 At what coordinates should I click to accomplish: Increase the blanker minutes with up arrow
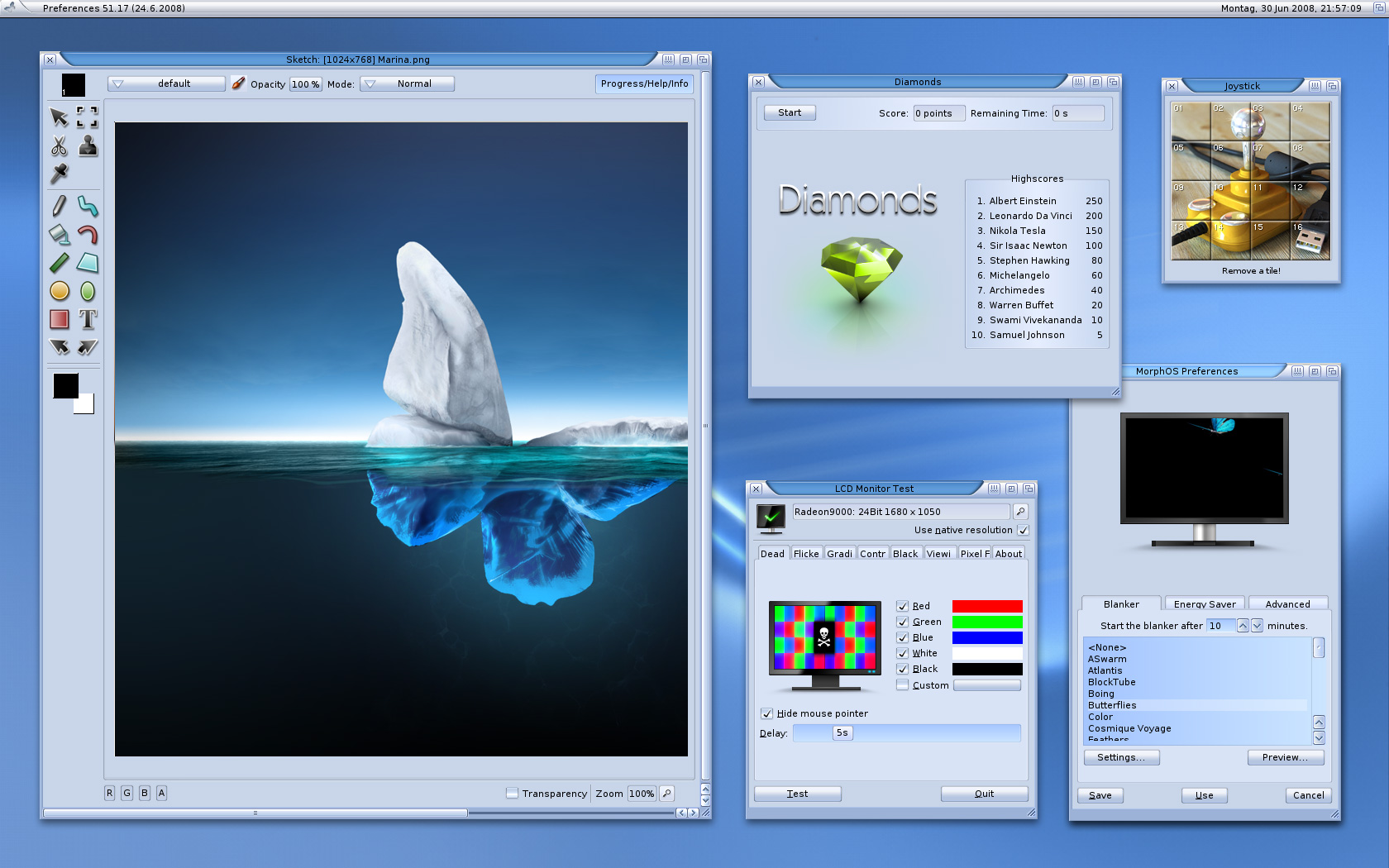pos(1243,626)
